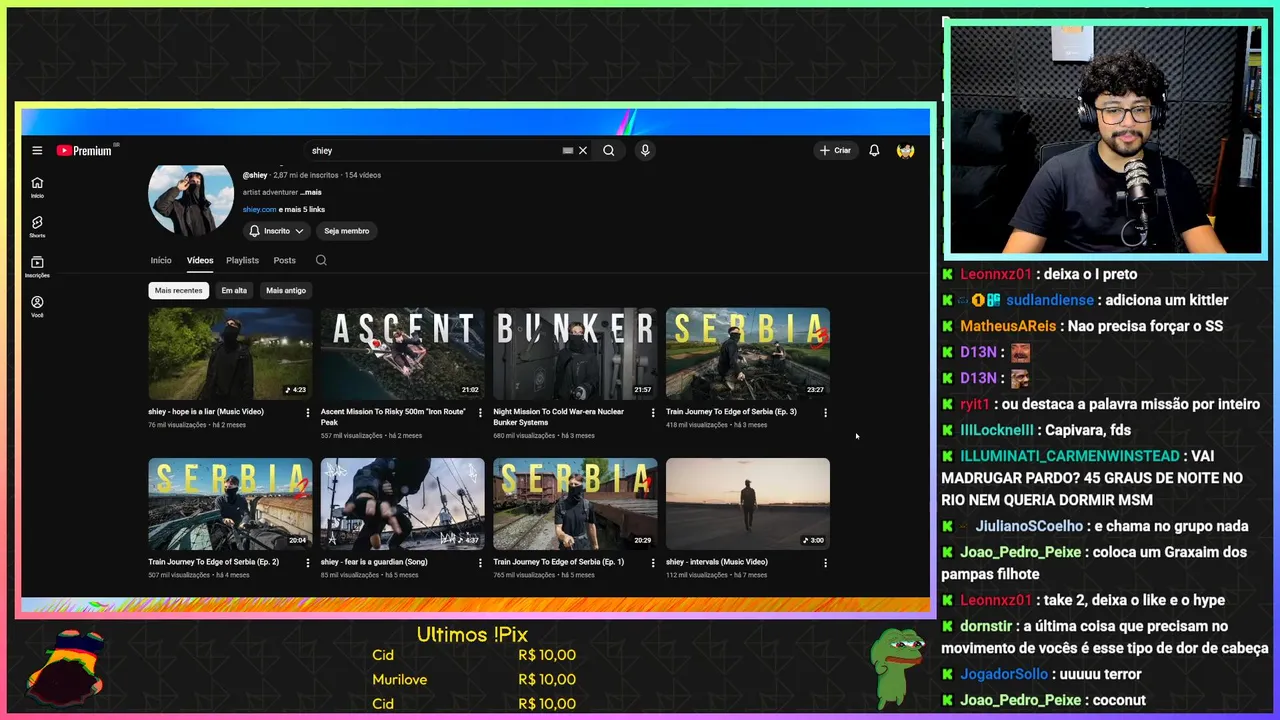Open the Serbia Ep. 3 thumbnail

tap(748, 354)
